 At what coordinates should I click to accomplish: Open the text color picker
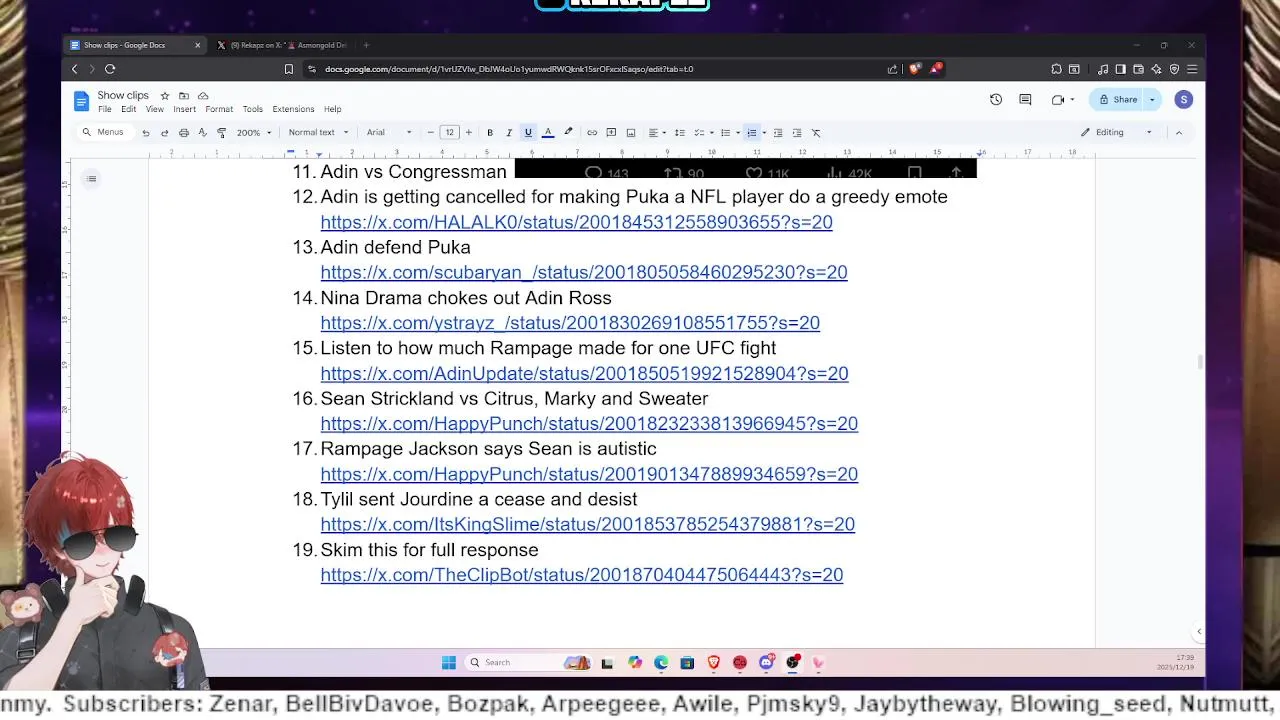(548, 133)
